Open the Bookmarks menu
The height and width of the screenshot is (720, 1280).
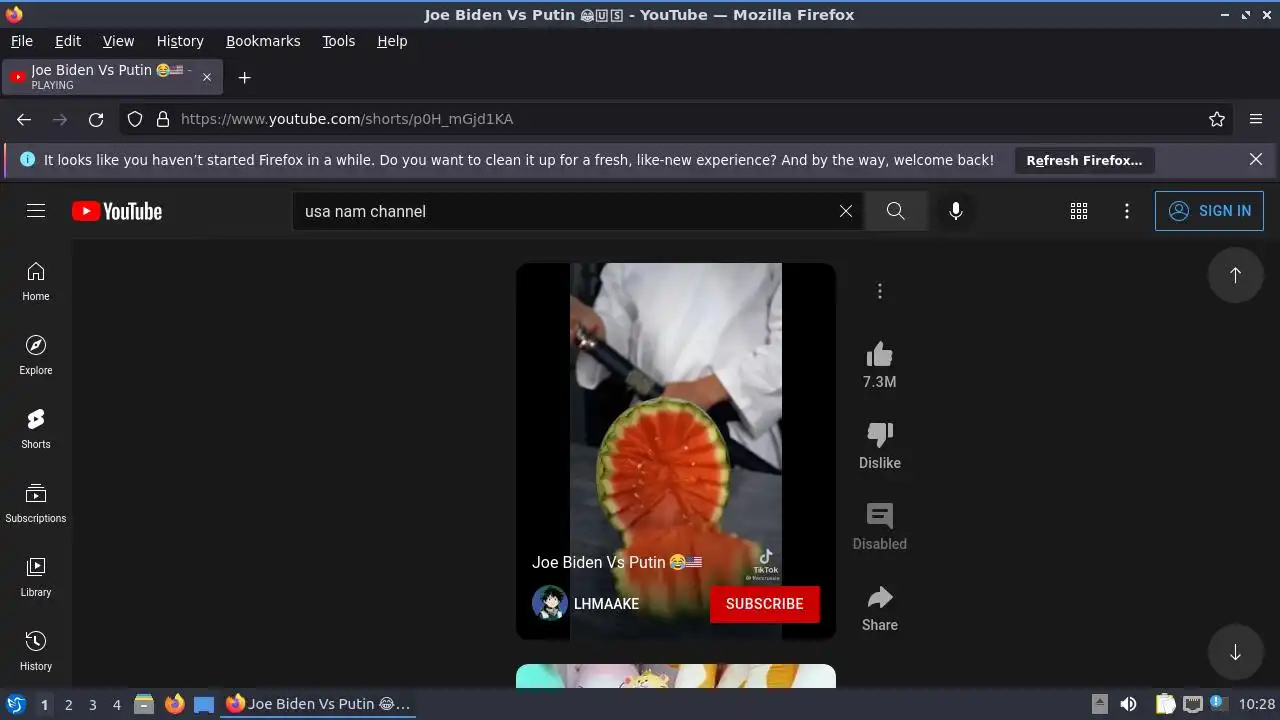point(263,41)
